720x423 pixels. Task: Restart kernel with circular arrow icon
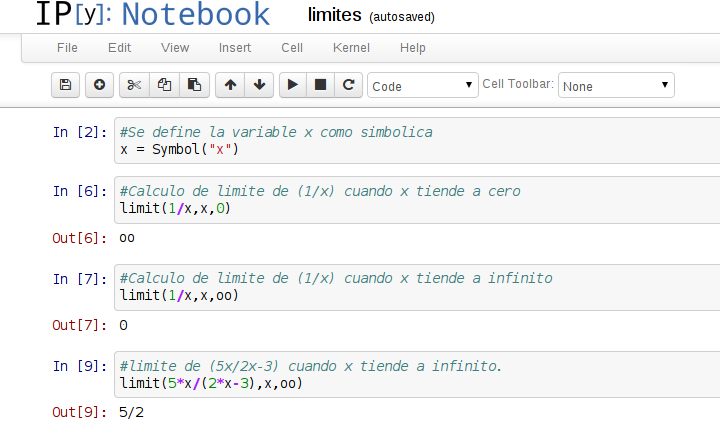(348, 86)
